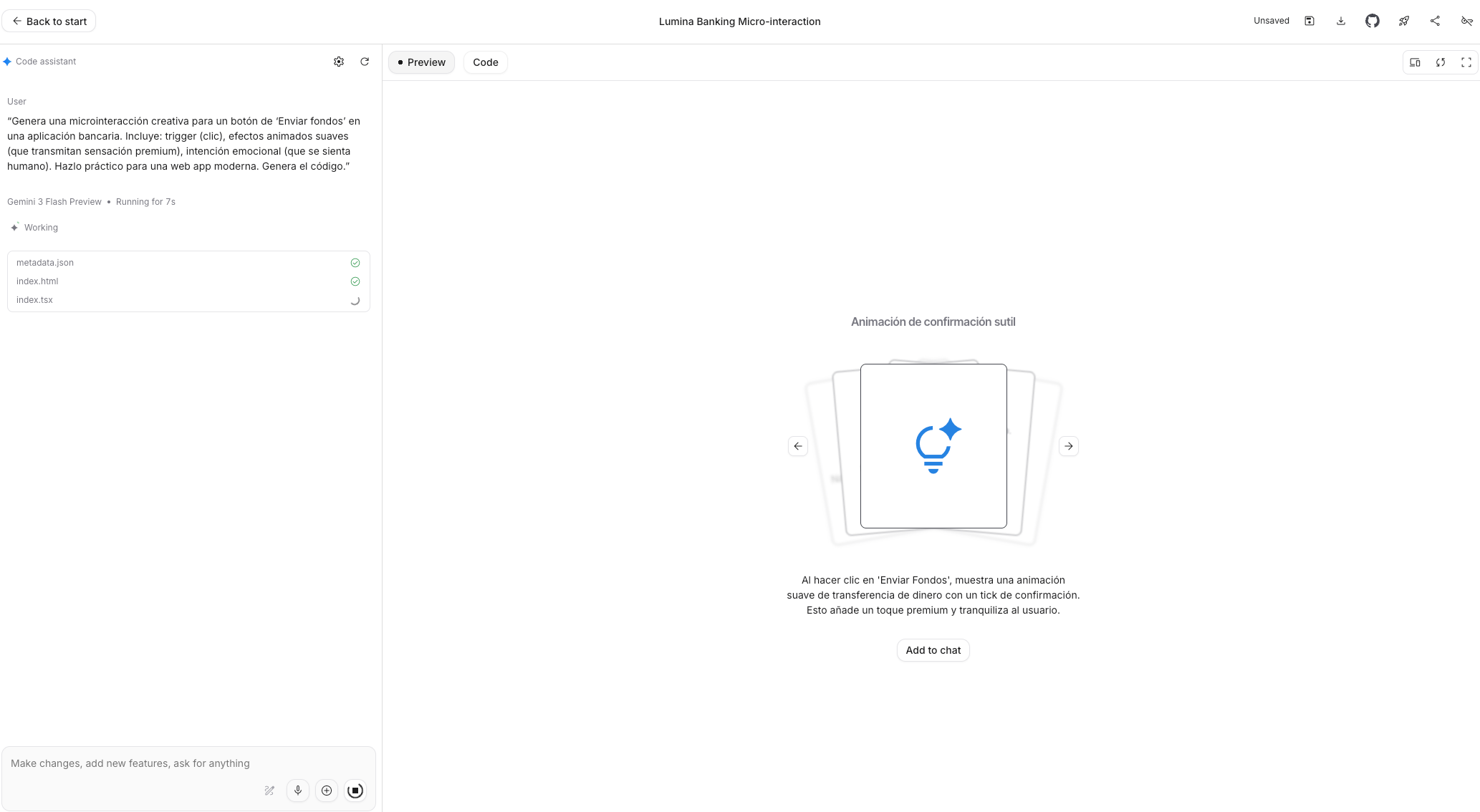Go Back to start

49,21
